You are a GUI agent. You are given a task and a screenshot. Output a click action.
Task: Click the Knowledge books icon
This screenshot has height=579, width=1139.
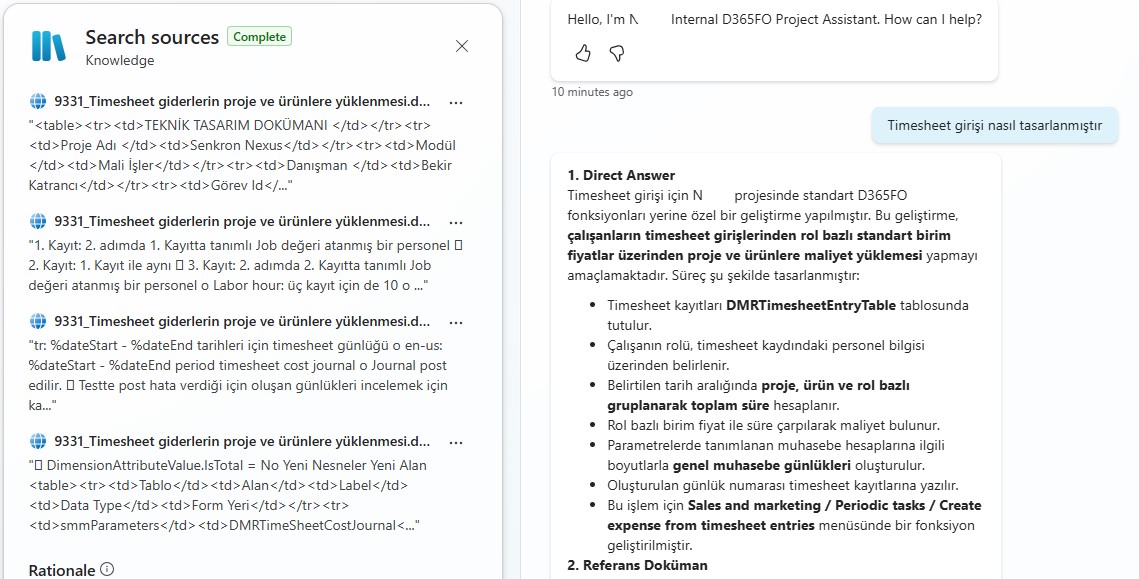pyautogui.click(x=48, y=47)
